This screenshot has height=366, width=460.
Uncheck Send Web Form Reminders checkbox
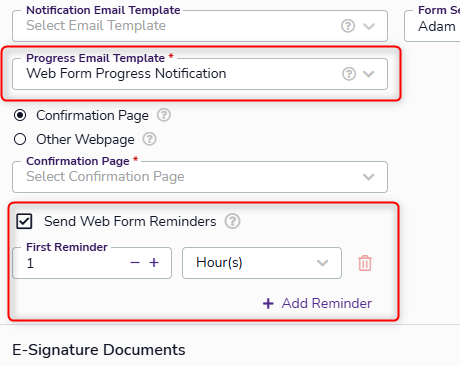[x=24, y=221]
